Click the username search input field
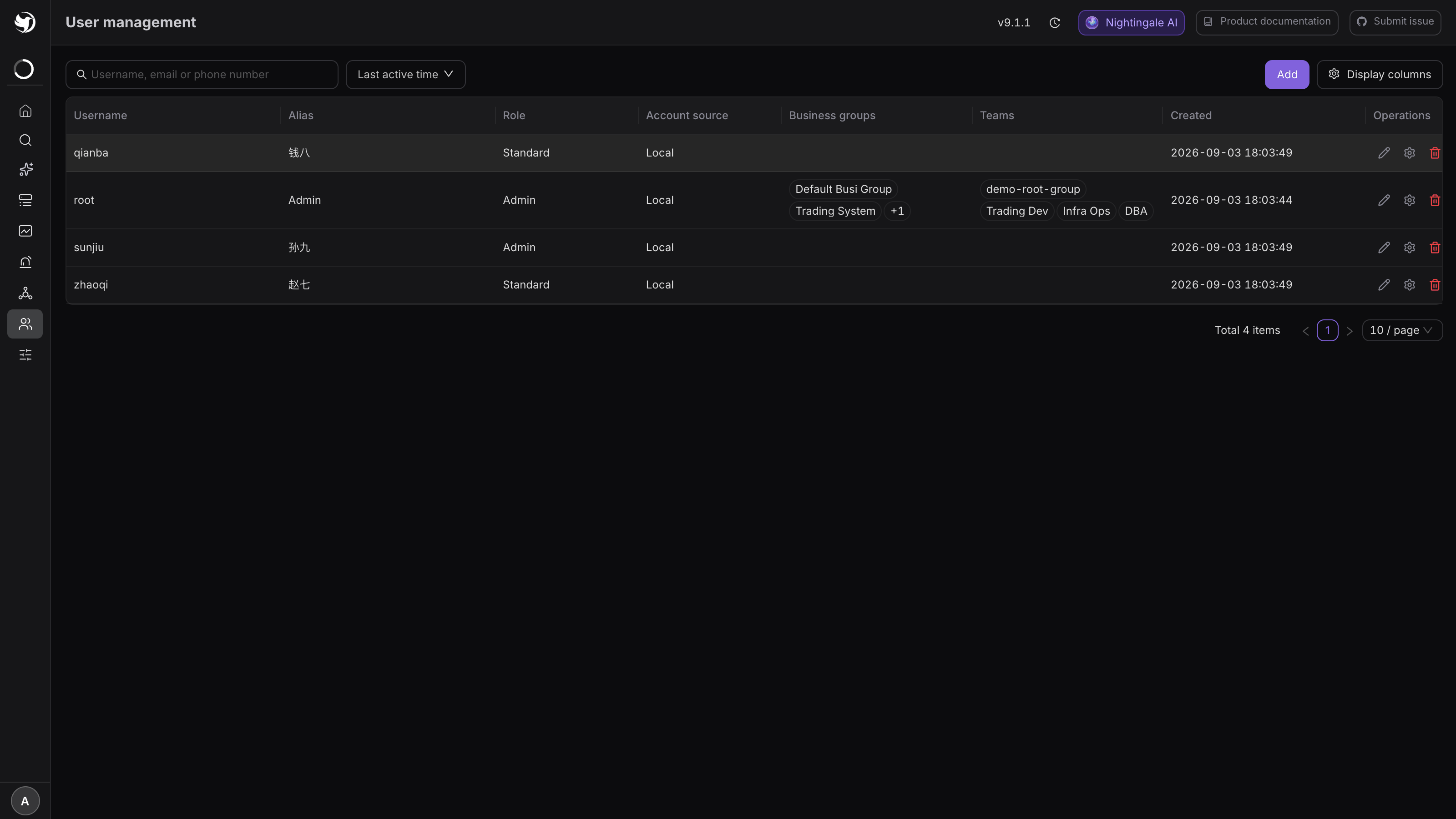This screenshot has height=819, width=1456. pos(202,75)
